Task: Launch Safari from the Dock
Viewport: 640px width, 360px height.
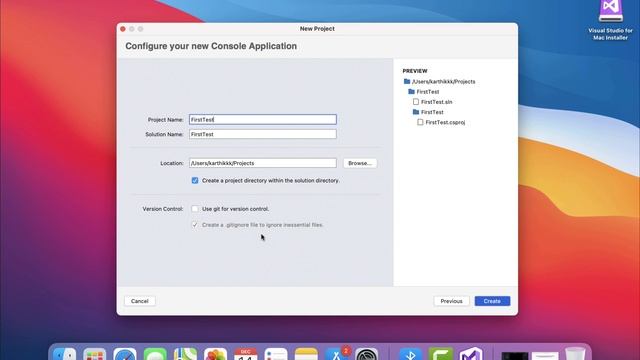Action: click(x=125, y=354)
